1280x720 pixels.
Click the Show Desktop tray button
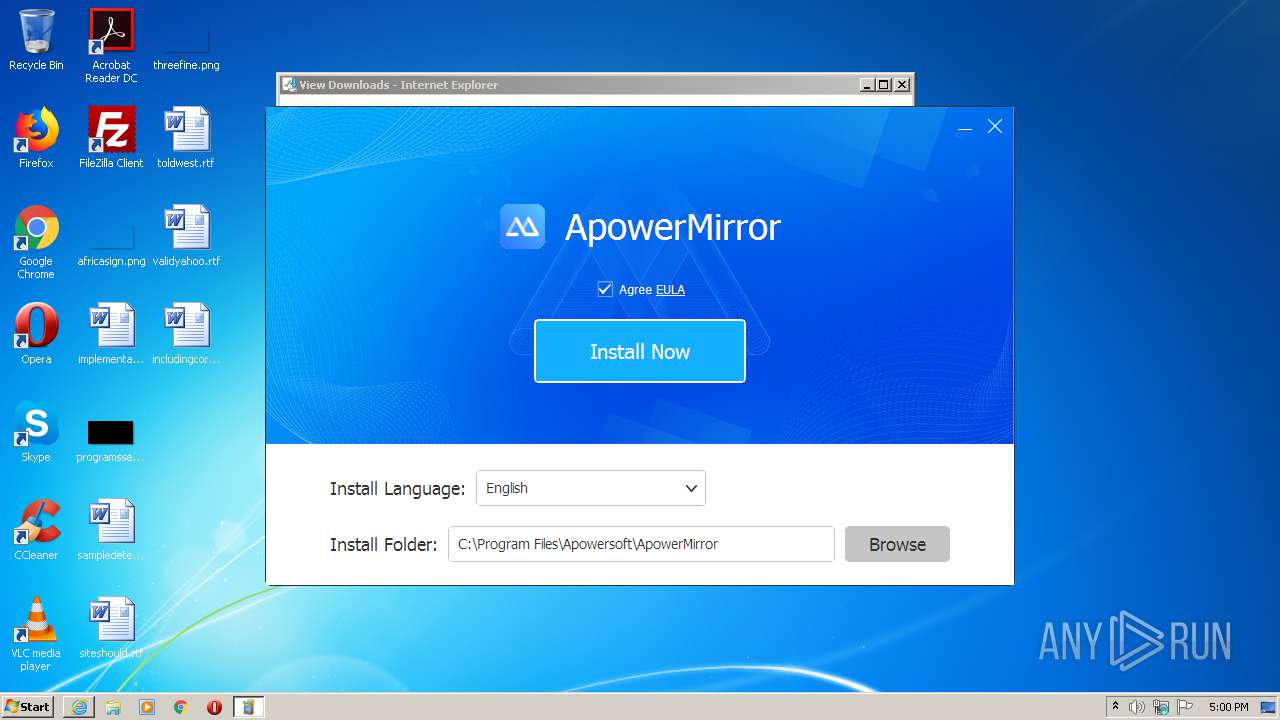(x=1268, y=707)
